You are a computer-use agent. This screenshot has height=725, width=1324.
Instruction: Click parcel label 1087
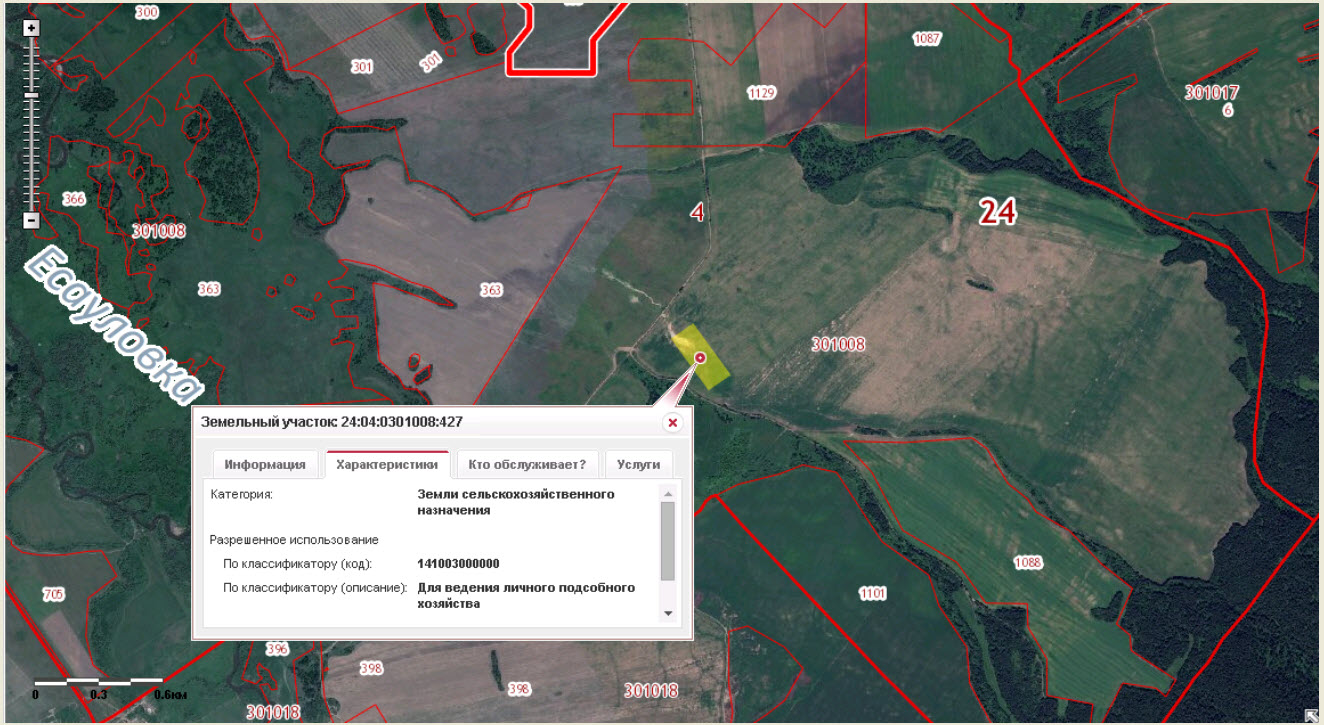[927, 38]
